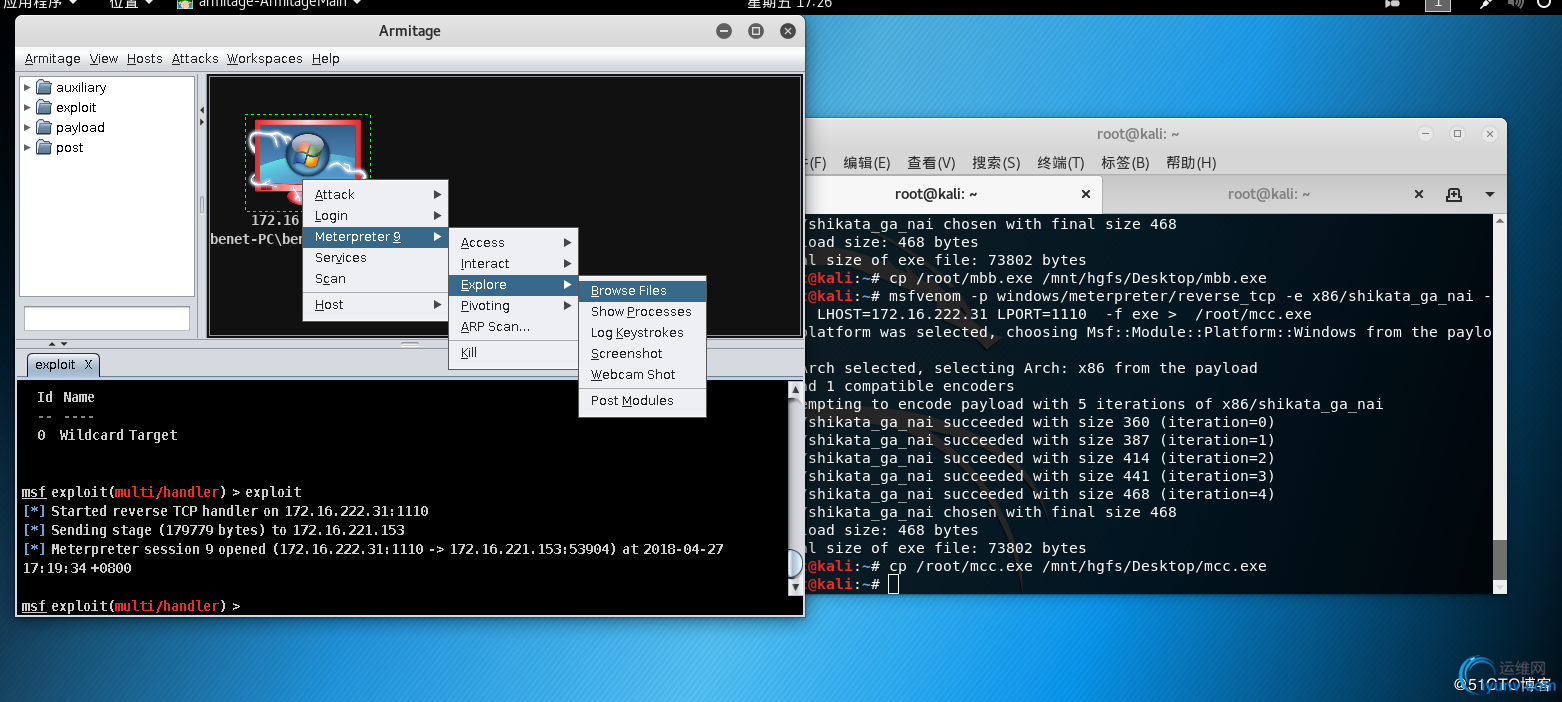The image size is (1562, 702).
Task: Expand the auxiliary module tree node
Action: click(28, 87)
